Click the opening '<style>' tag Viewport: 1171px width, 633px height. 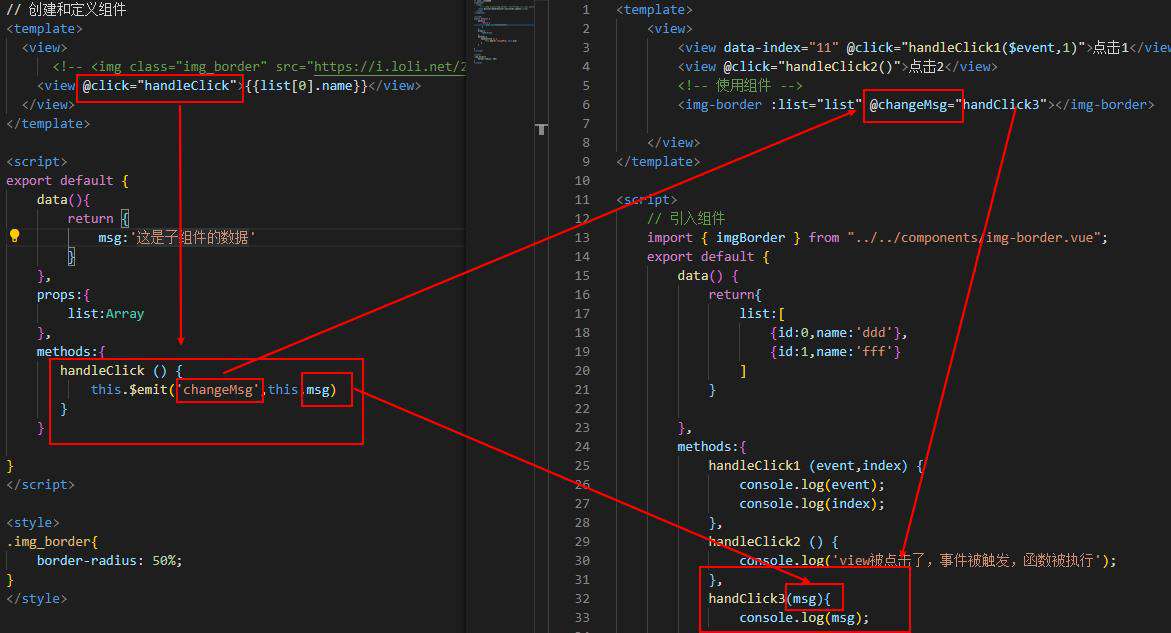point(33,523)
